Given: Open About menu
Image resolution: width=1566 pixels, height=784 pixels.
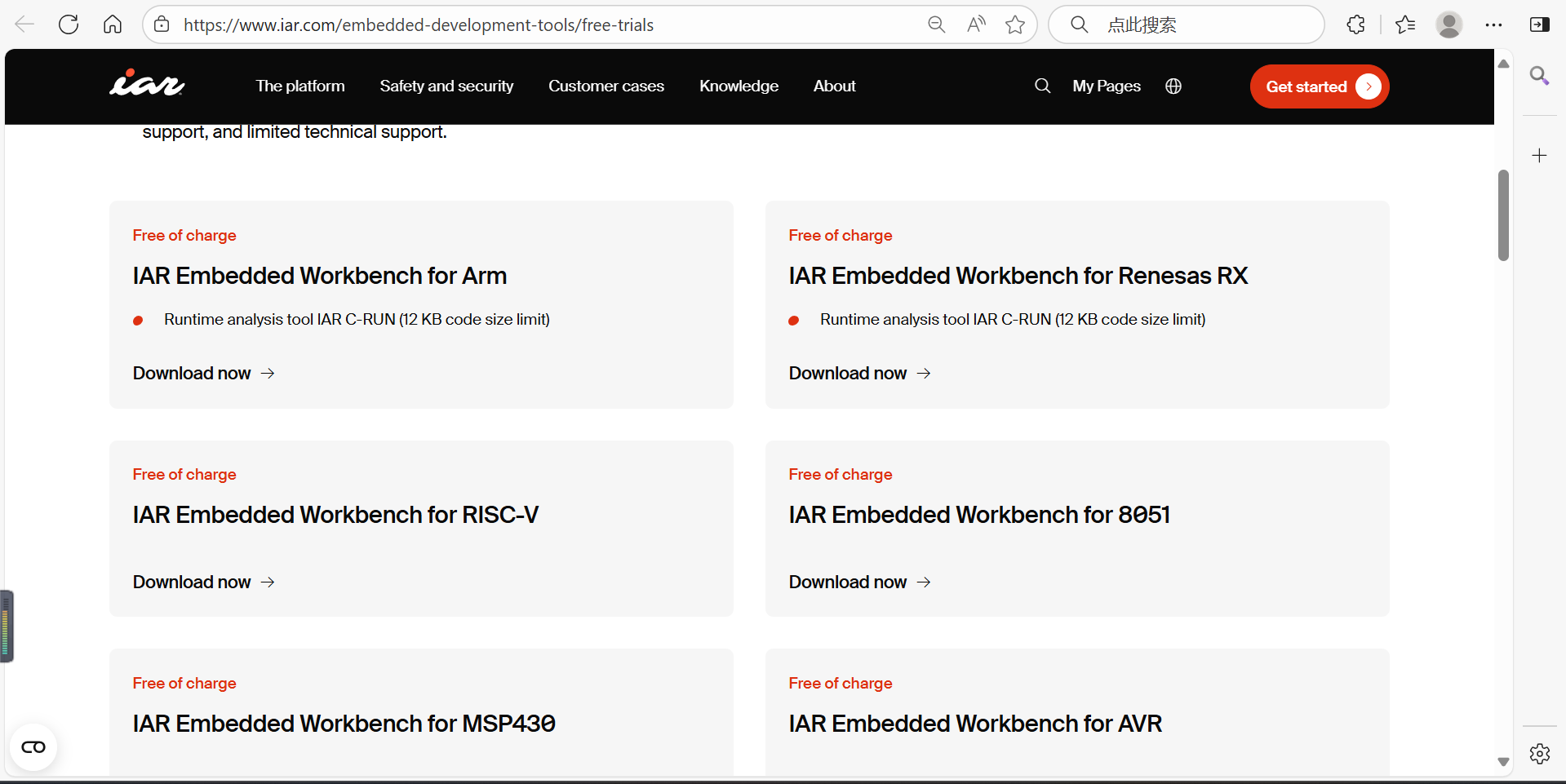Looking at the screenshot, I should (x=834, y=86).
